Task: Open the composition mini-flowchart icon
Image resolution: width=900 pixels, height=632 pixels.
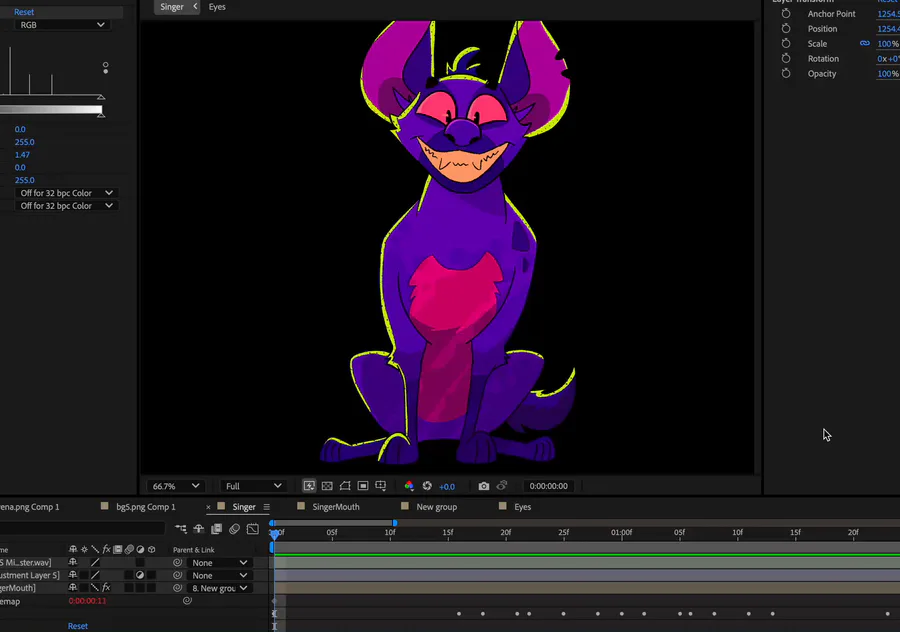Action: tap(181, 529)
